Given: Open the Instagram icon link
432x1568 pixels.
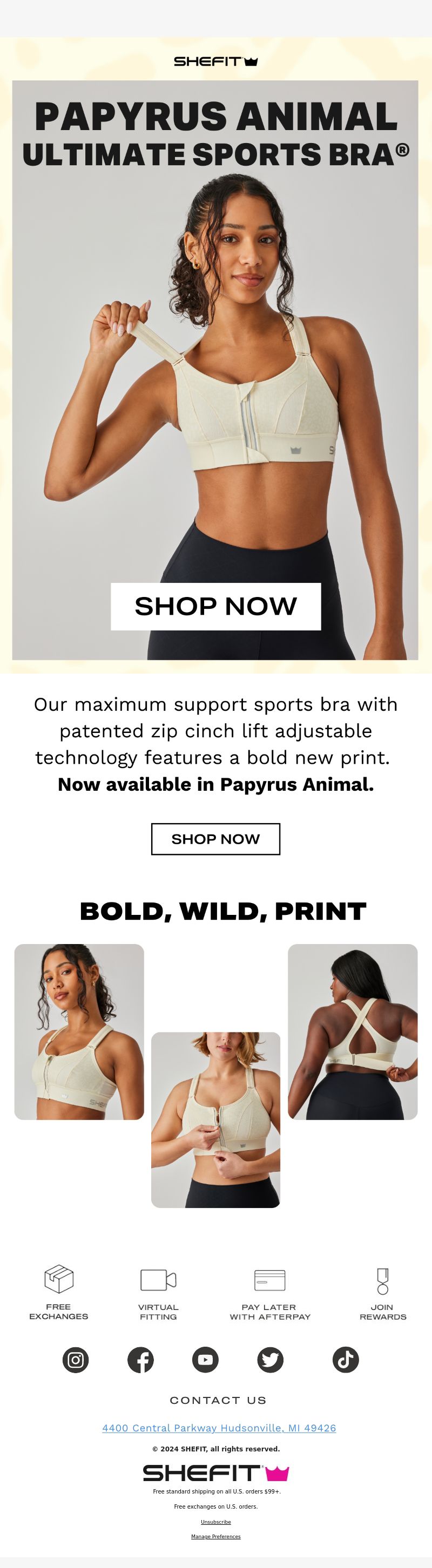Looking at the screenshot, I should coord(76,1359).
